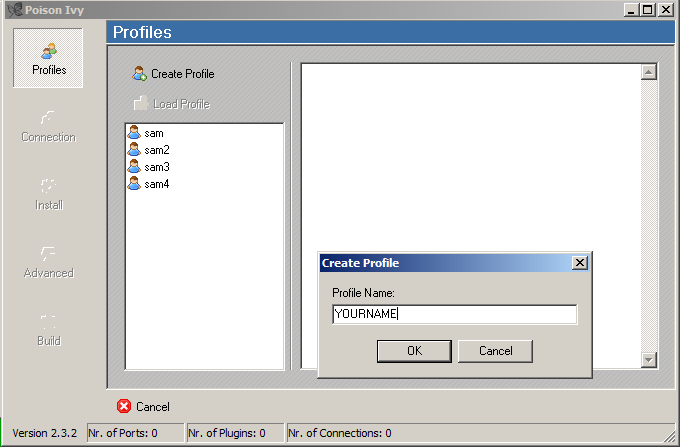The height and width of the screenshot is (447, 680).
Task: Select the profile icon beside sam4
Action: tap(134, 183)
